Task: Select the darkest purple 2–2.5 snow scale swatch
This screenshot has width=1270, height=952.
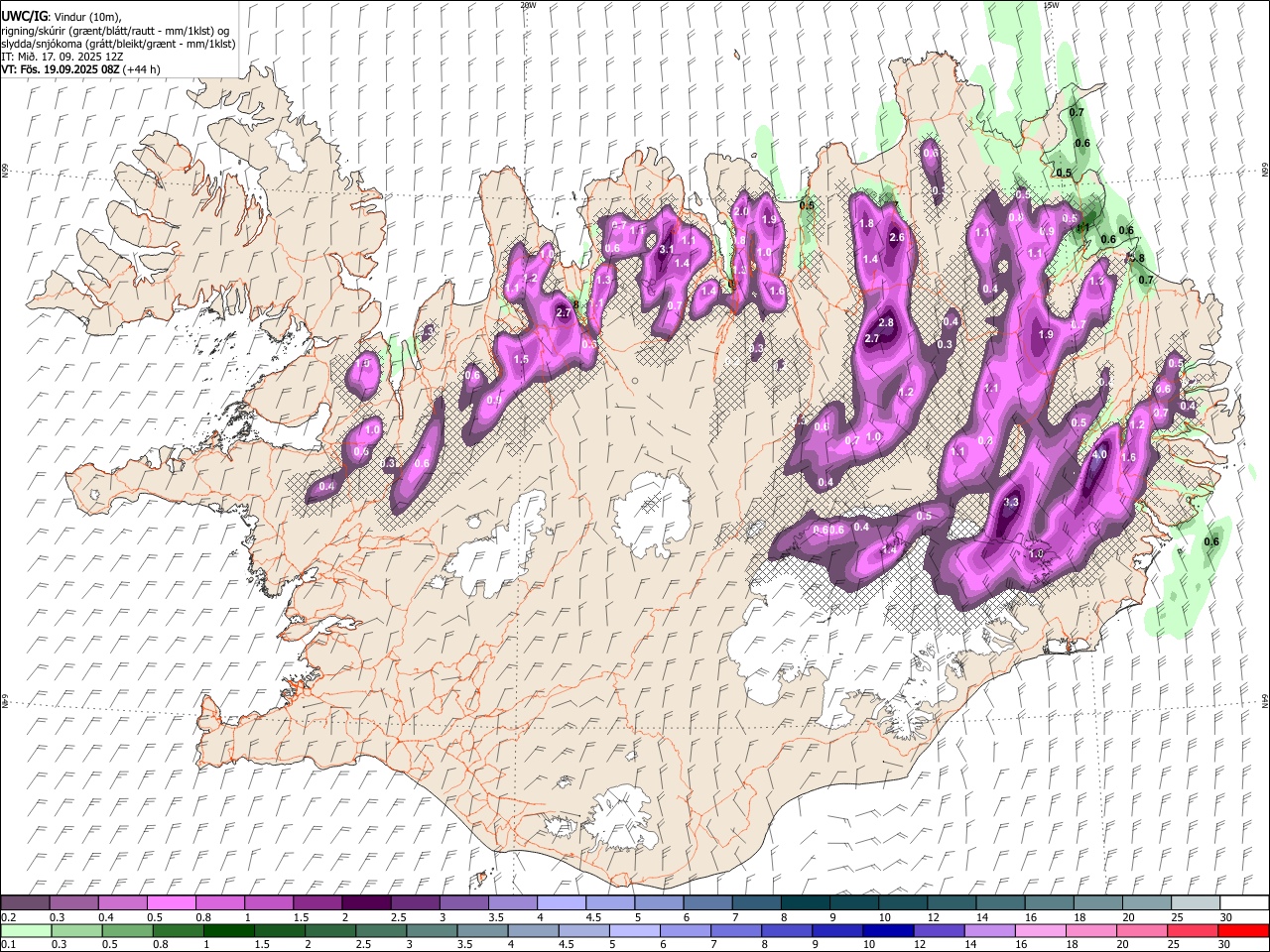Action: click(x=366, y=903)
